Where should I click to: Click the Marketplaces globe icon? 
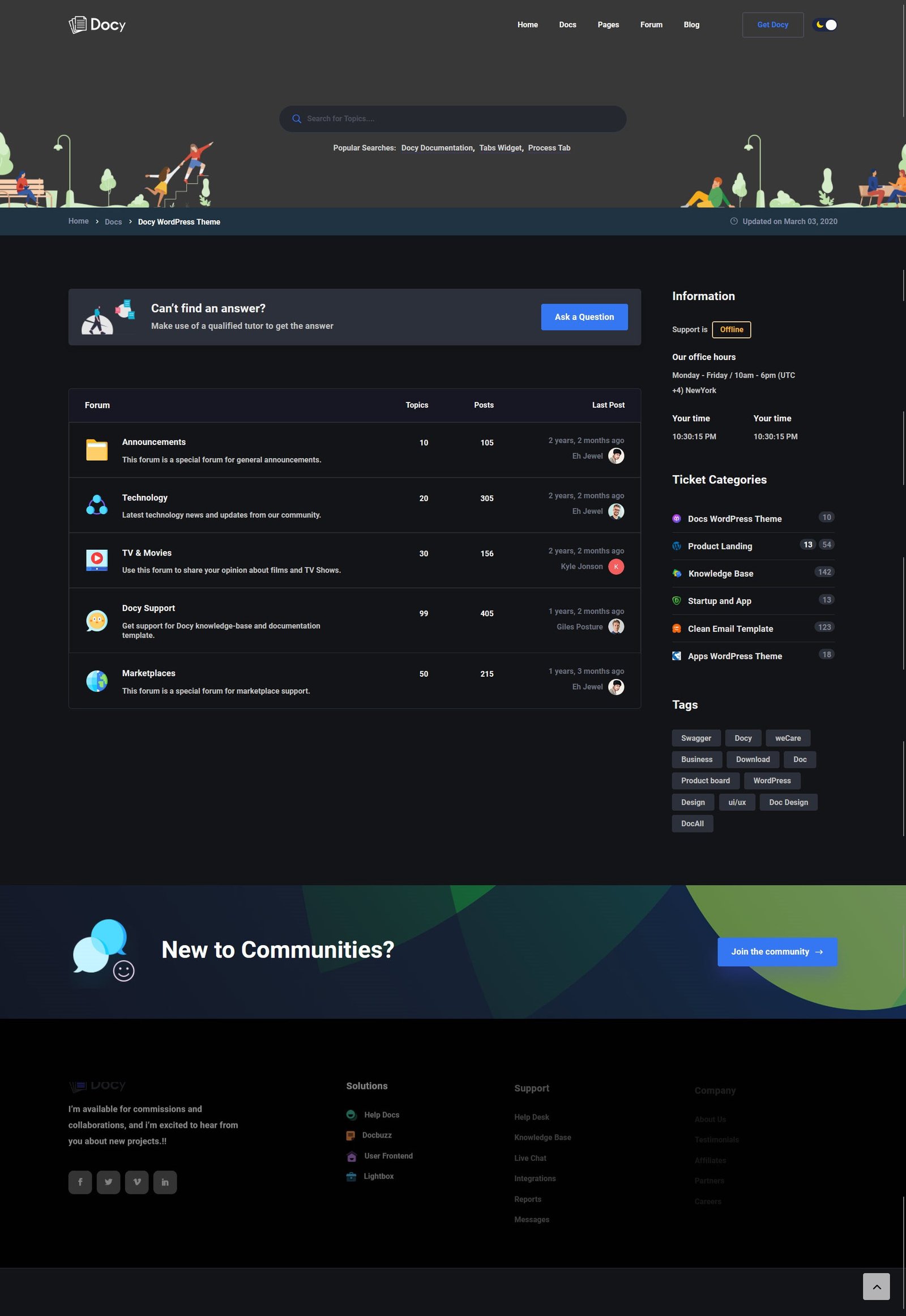click(97, 681)
